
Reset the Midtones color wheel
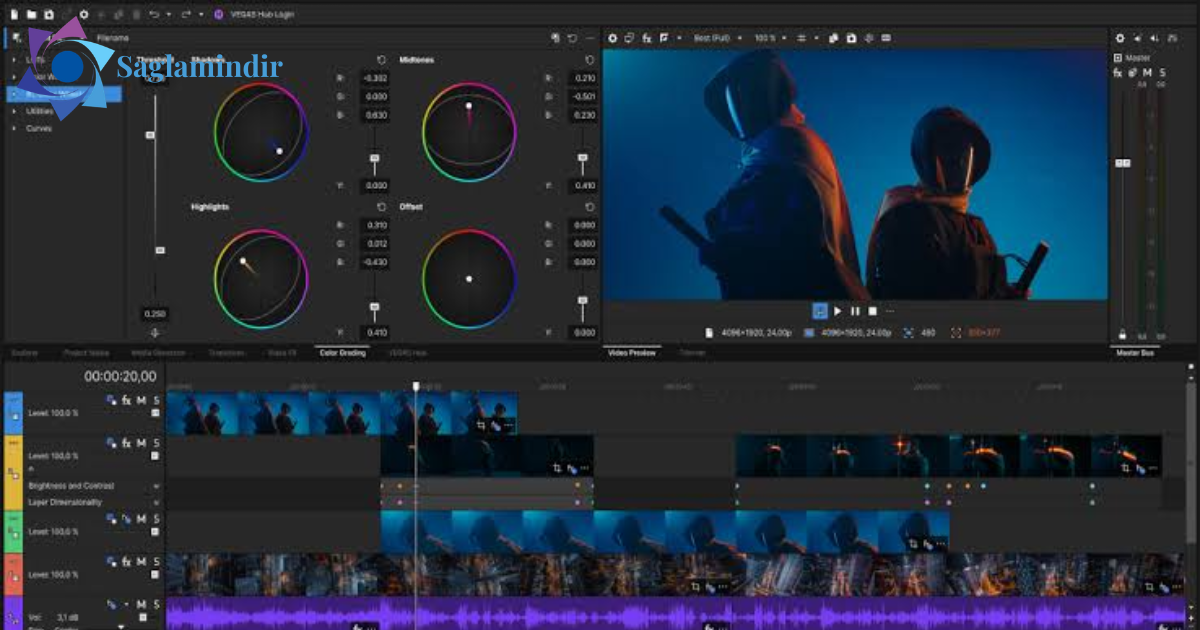(589, 60)
